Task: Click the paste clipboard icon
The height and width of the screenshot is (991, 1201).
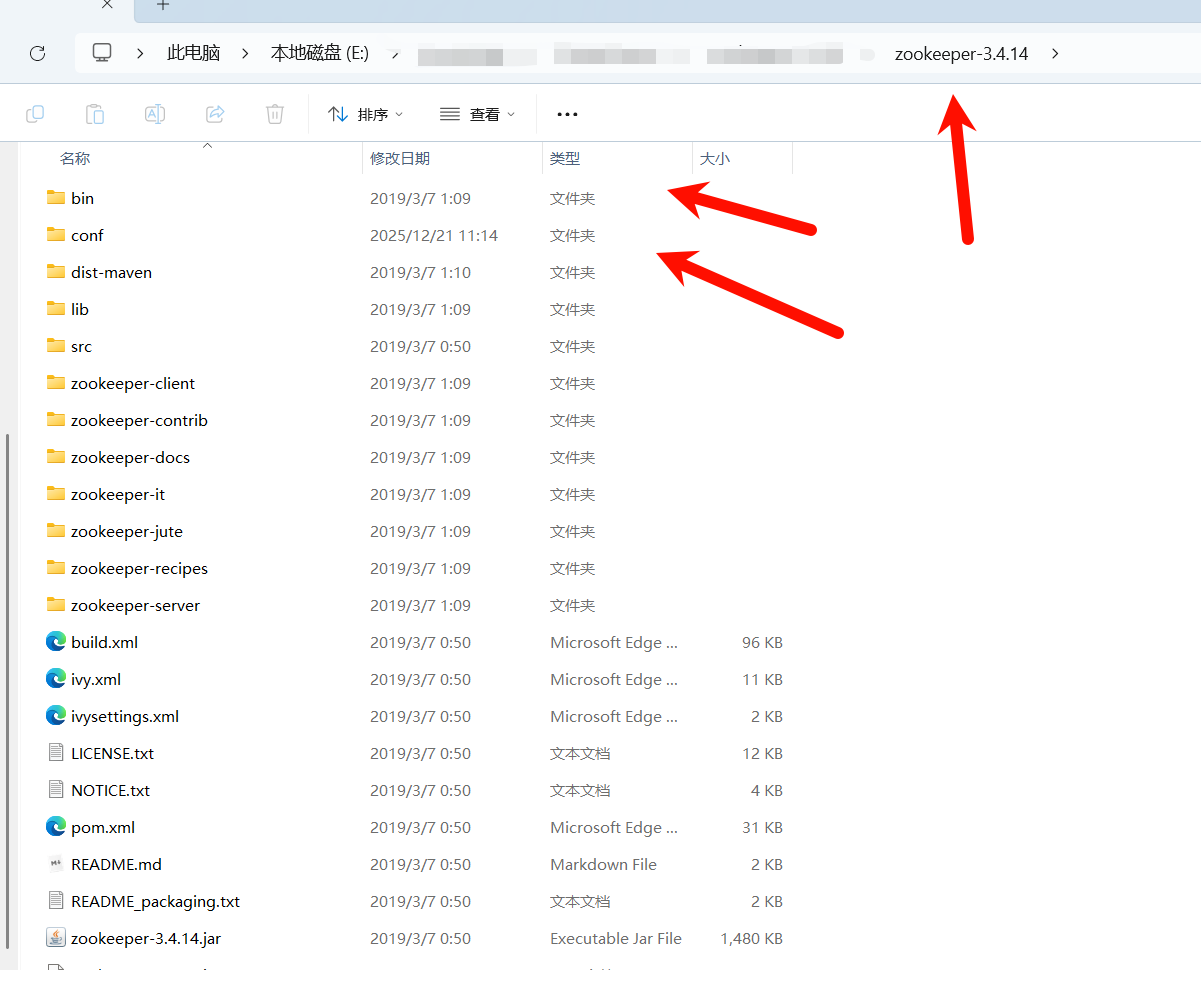Action: 95,114
